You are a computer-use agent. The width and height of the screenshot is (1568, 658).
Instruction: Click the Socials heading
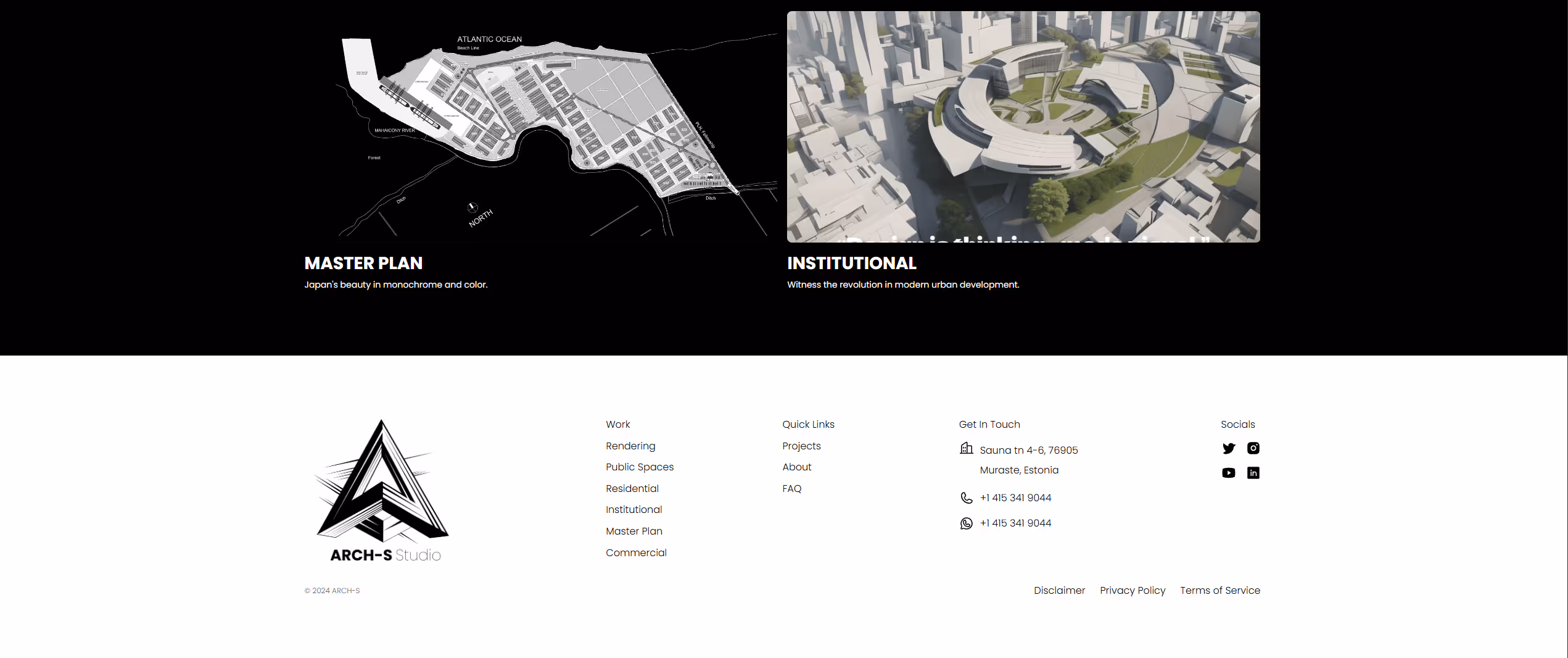(x=1237, y=425)
